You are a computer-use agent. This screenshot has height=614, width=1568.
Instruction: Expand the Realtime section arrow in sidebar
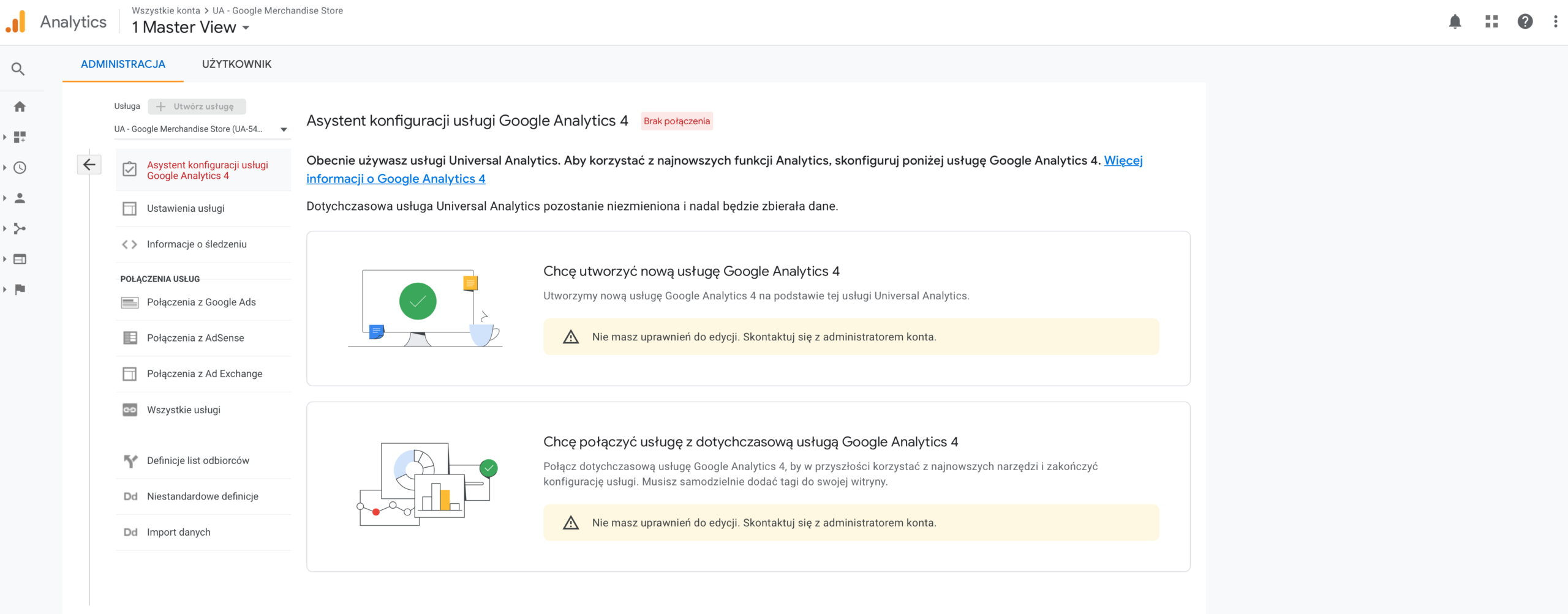pyautogui.click(x=4, y=168)
